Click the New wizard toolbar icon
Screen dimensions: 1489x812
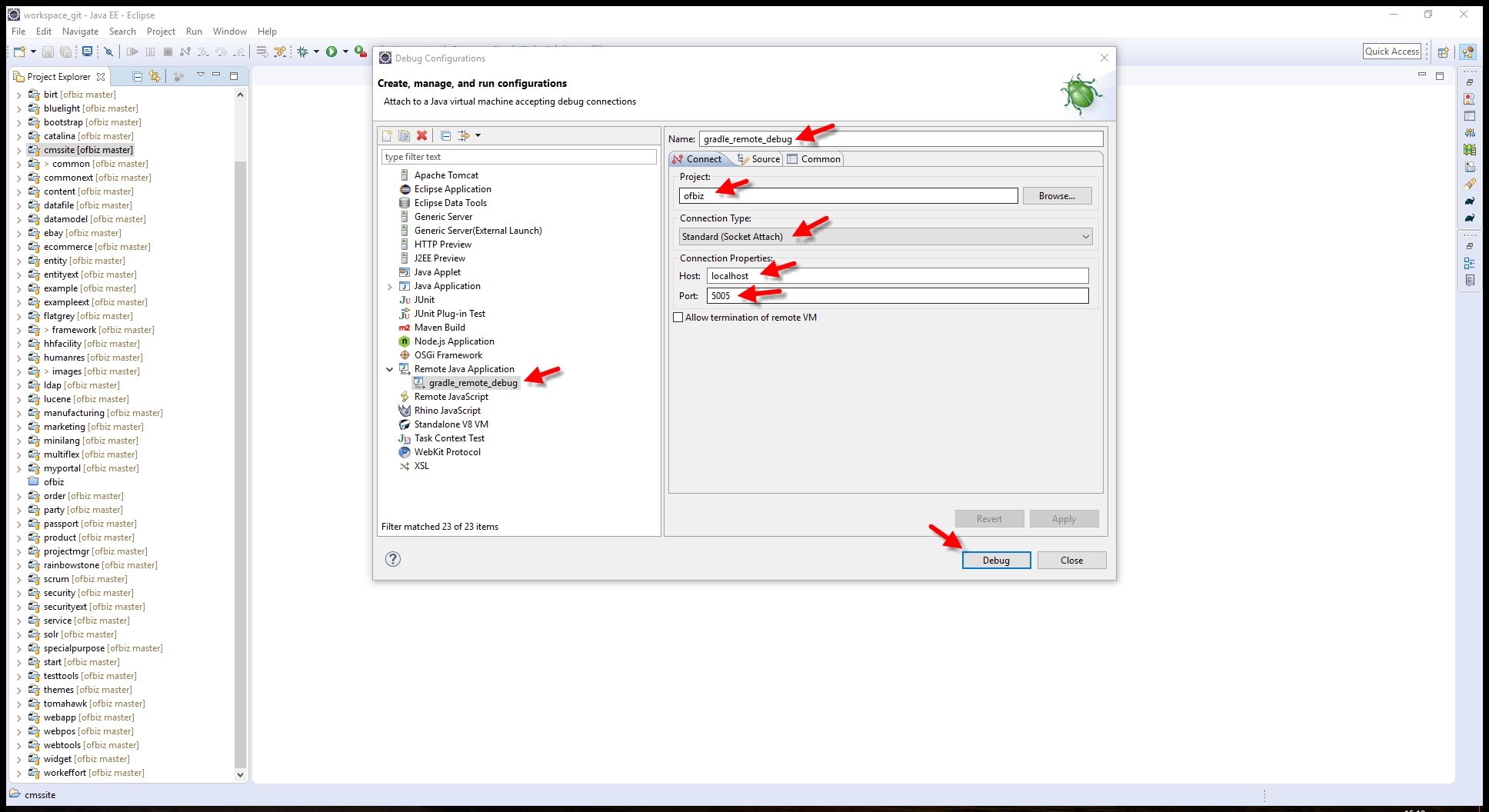pyautogui.click(x=19, y=52)
